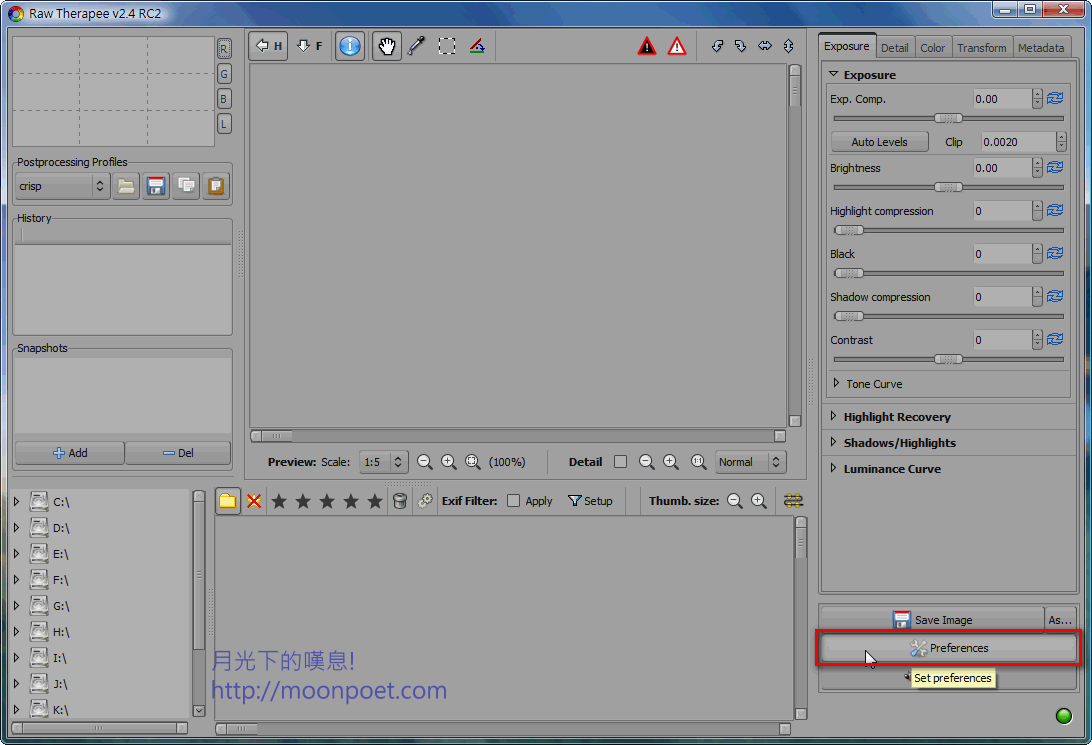Select the hand navigation tool
1092x745 pixels.
[387, 46]
